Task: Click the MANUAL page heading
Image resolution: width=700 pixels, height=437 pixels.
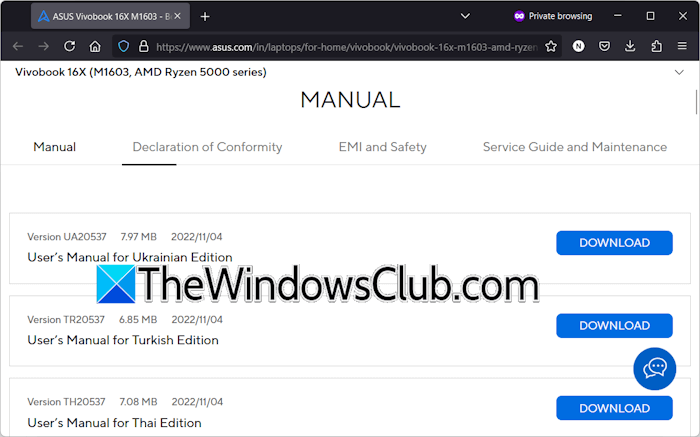Action: pos(350,100)
